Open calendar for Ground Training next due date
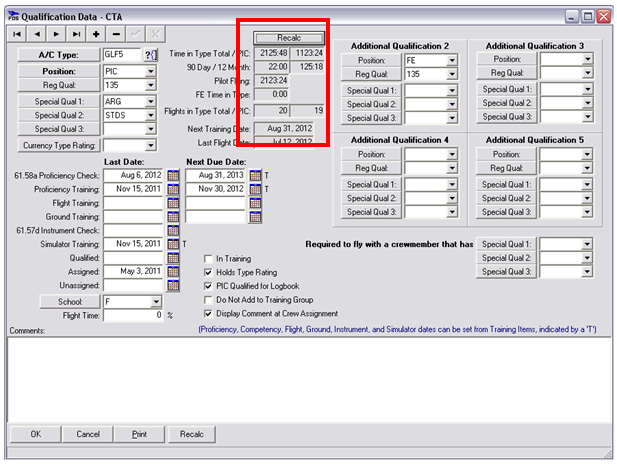617x464 pixels. click(x=255, y=217)
